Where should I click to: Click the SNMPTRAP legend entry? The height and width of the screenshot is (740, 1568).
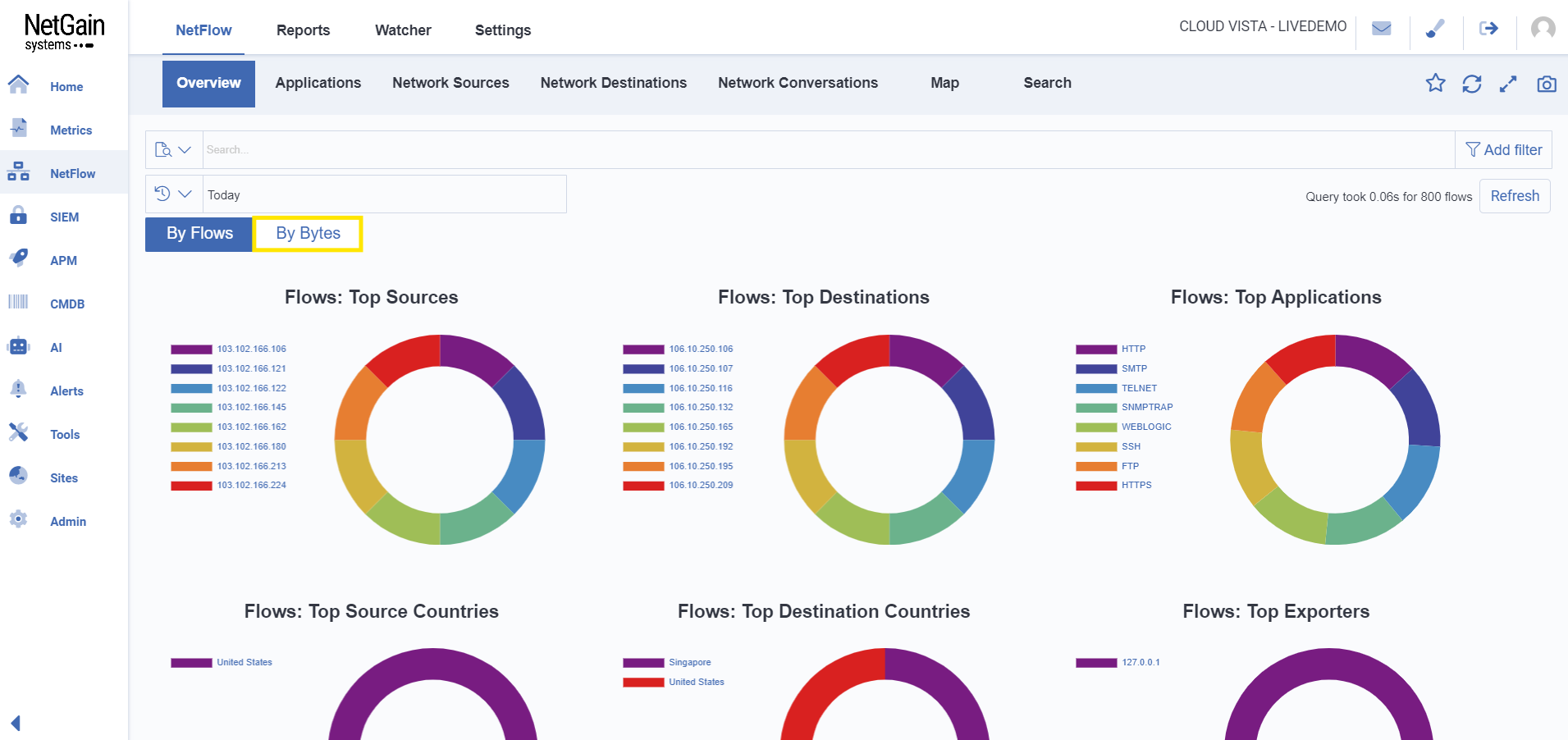(1147, 408)
